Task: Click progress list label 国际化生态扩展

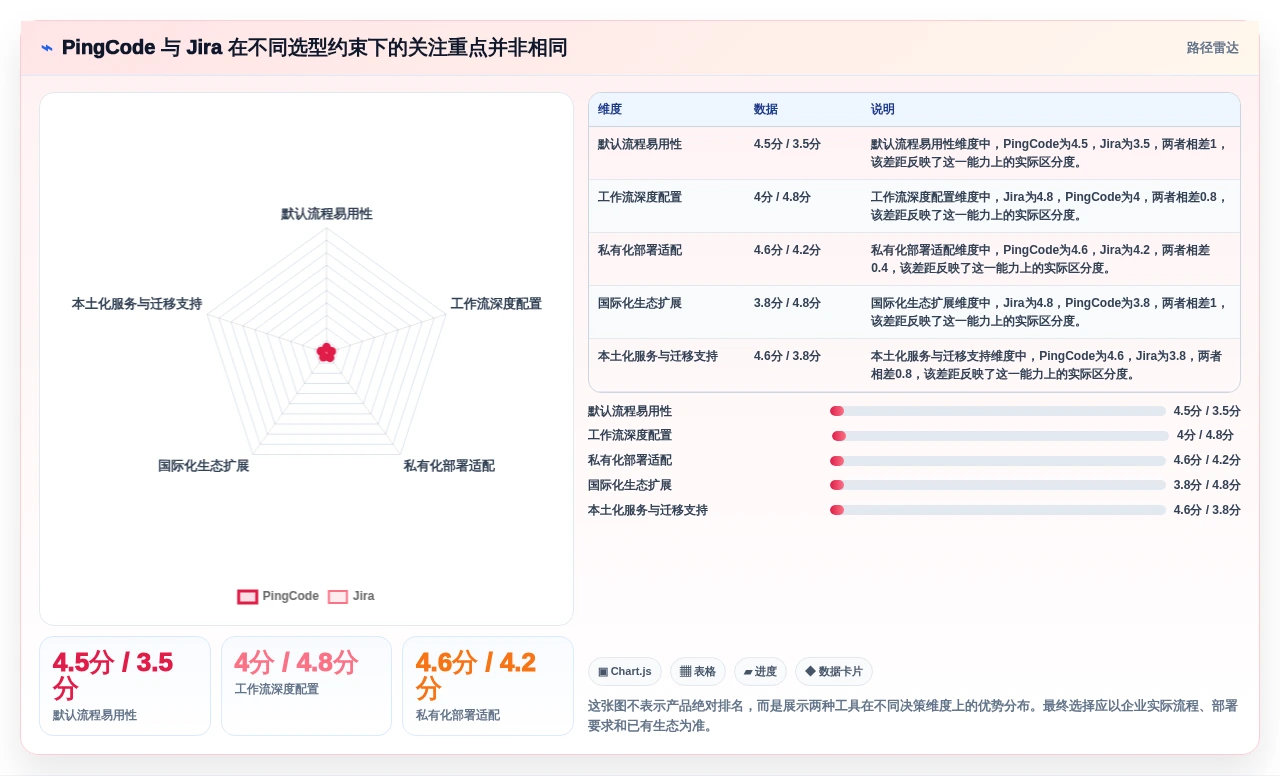Action: [630, 485]
